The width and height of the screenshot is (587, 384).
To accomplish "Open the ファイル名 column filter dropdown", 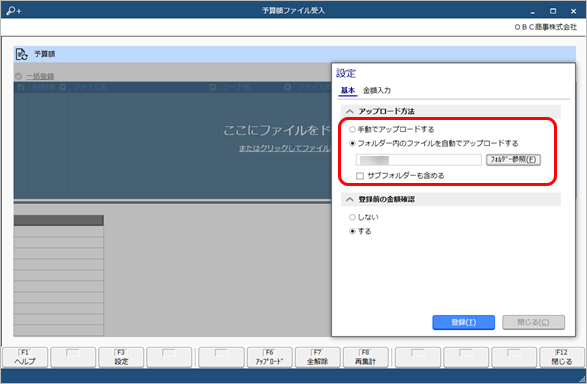I will click(x=213, y=87).
